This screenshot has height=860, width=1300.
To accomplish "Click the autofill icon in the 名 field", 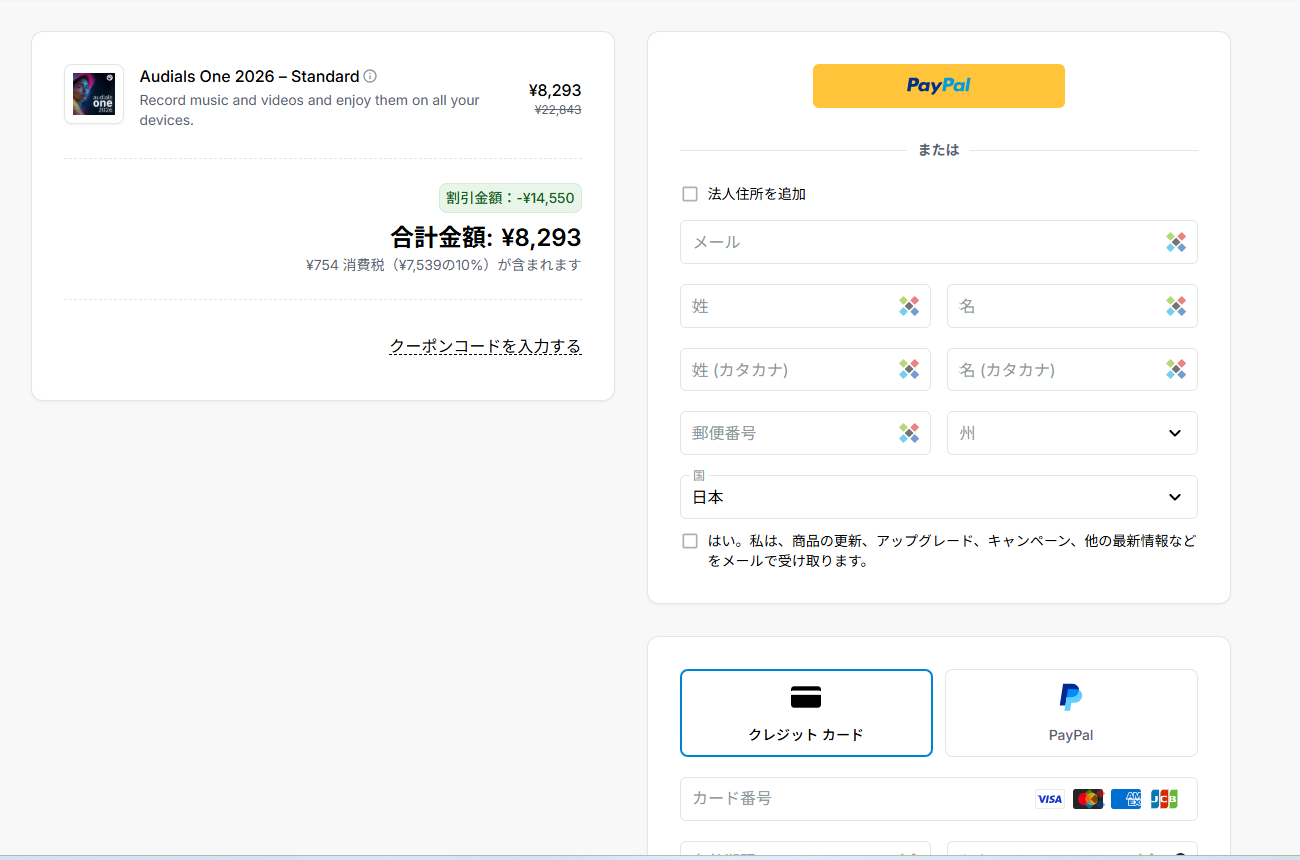I will click(1176, 306).
